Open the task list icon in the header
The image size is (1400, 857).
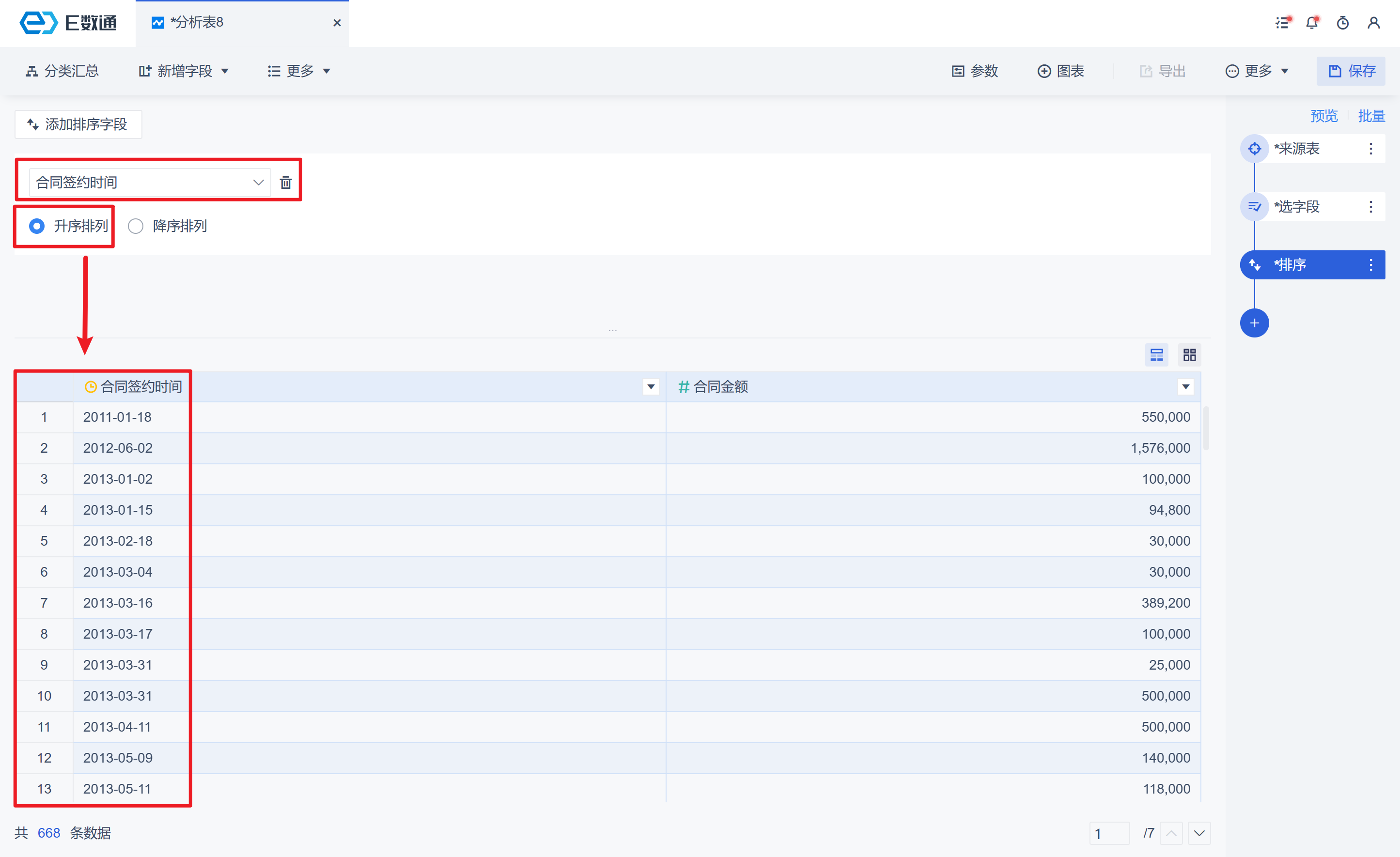[x=1282, y=23]
